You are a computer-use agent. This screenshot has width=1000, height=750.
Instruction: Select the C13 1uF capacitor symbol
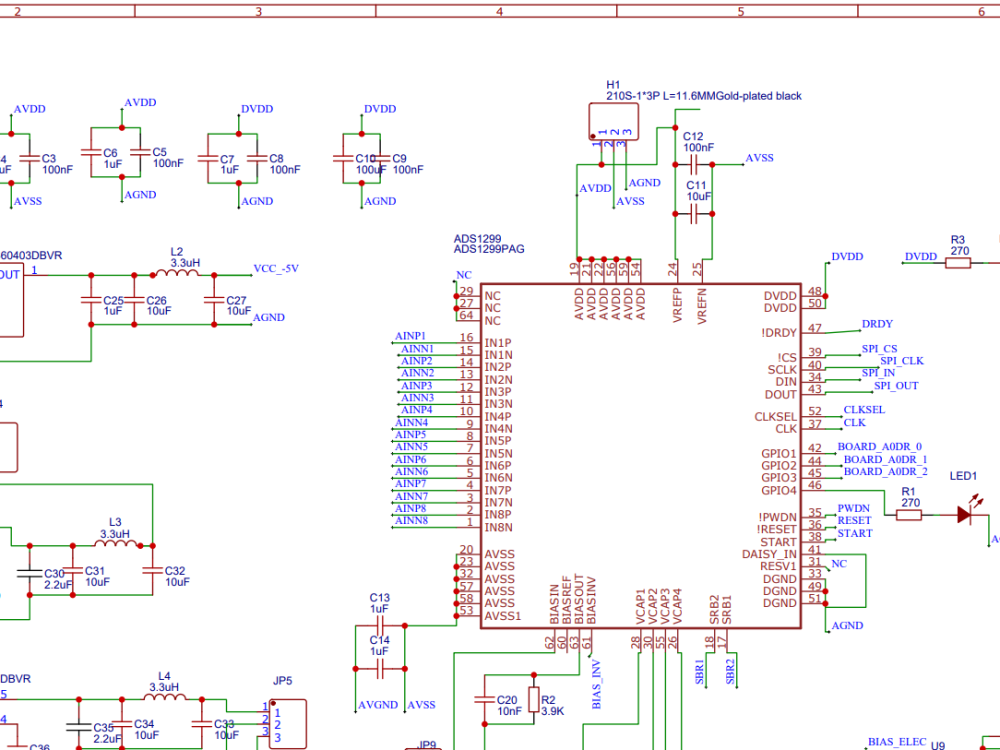coord(380,626)
